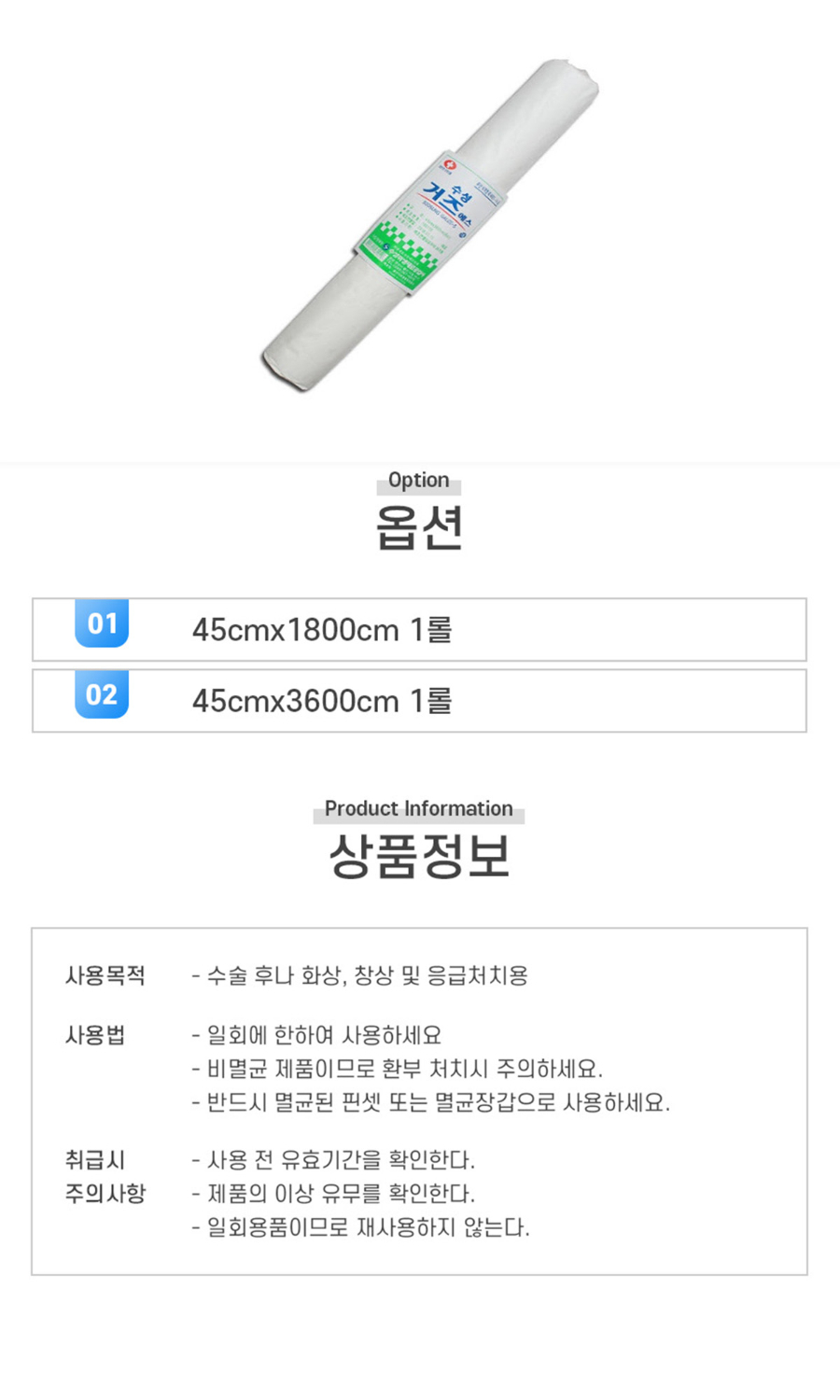Click the 제품의 이상 유무 line
The height and width of the screenshot is (1400, 840).
(334, 1194)
